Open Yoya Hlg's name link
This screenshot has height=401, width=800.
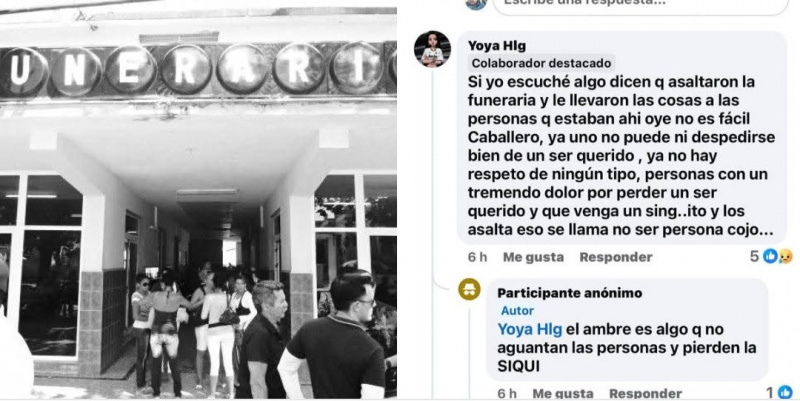(x=496, y=45)
